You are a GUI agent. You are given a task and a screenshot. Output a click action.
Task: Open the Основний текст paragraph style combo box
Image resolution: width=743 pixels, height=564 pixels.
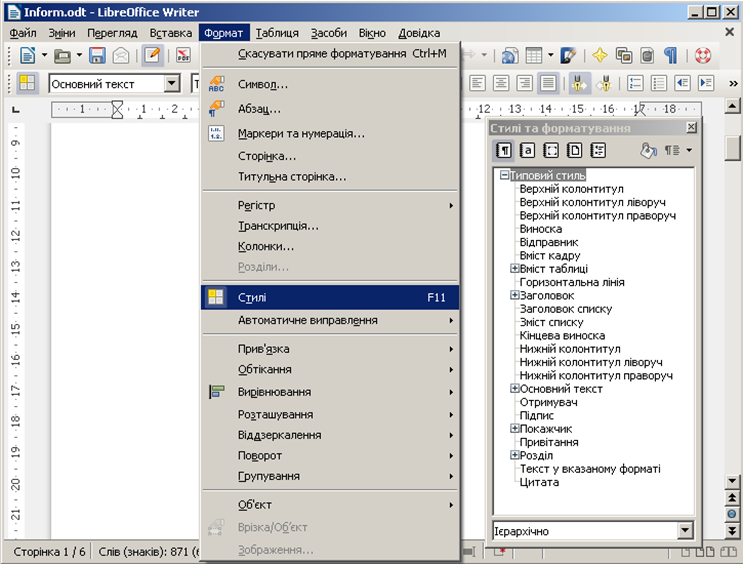(x=172, y=84)
